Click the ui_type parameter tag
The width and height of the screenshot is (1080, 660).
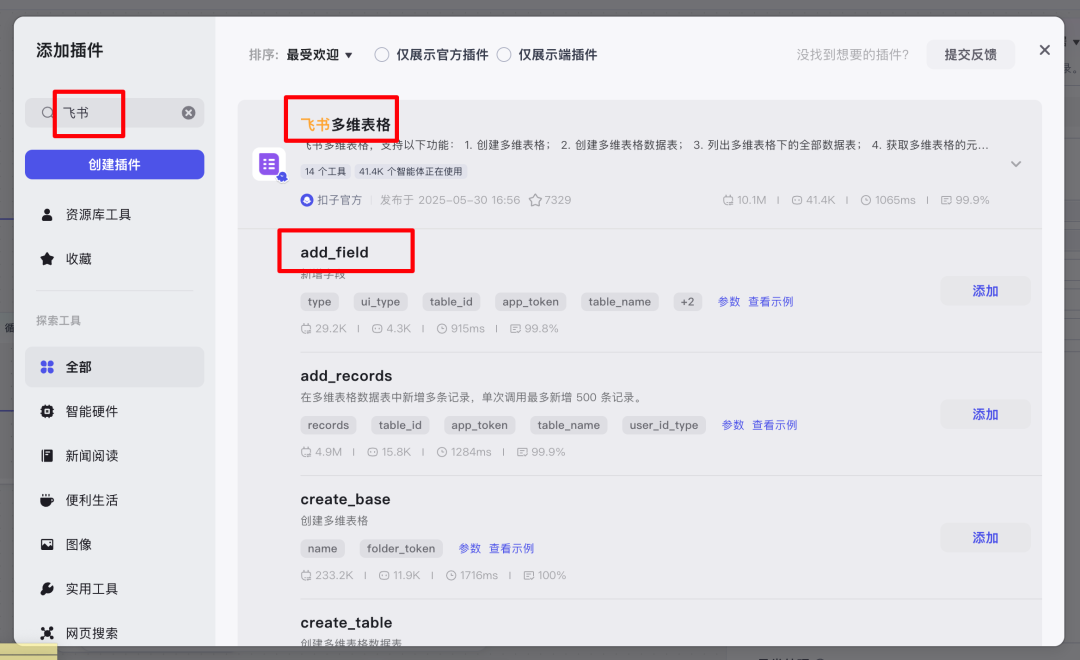pos(380,302)
